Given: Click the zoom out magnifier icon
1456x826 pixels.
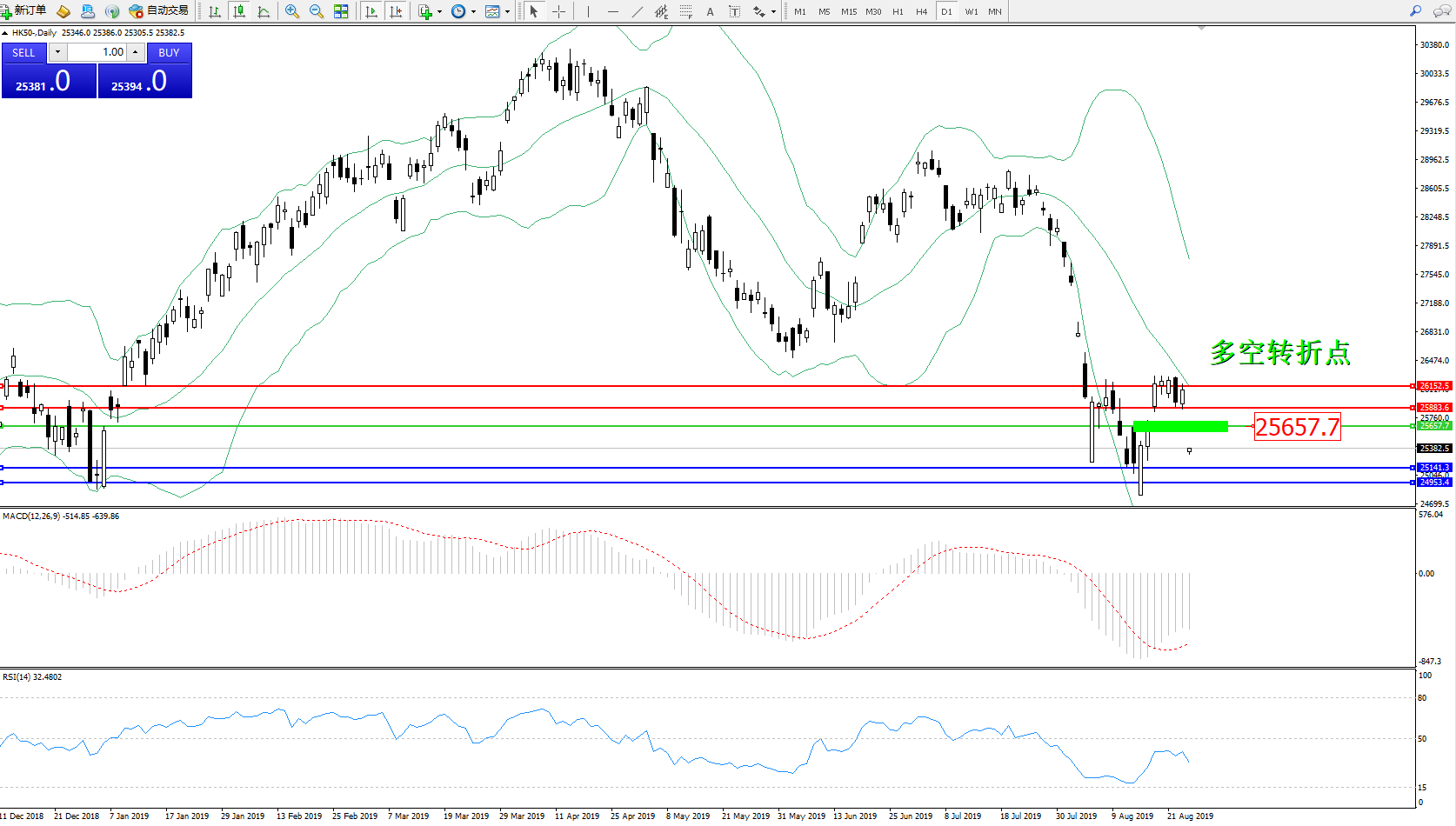Looking at the screenshot, I should tap(317, 11).
